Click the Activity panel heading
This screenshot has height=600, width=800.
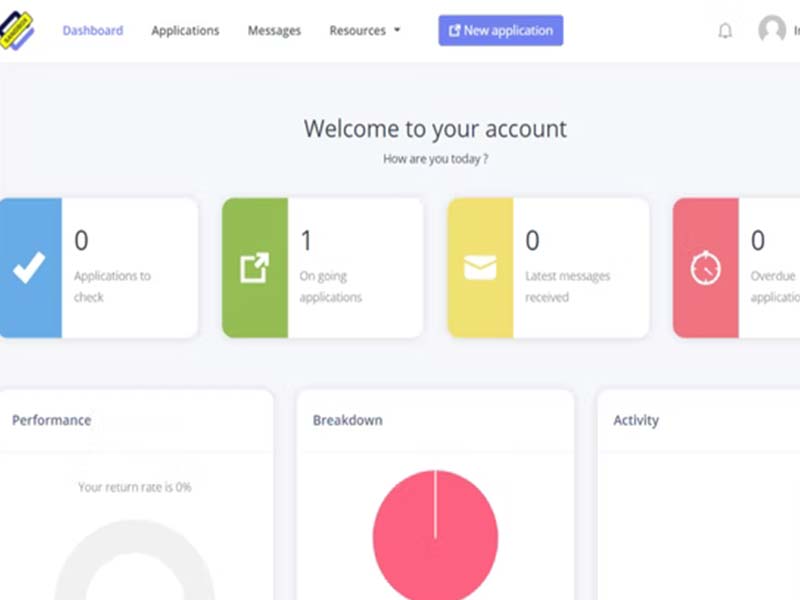click(636, 420)
